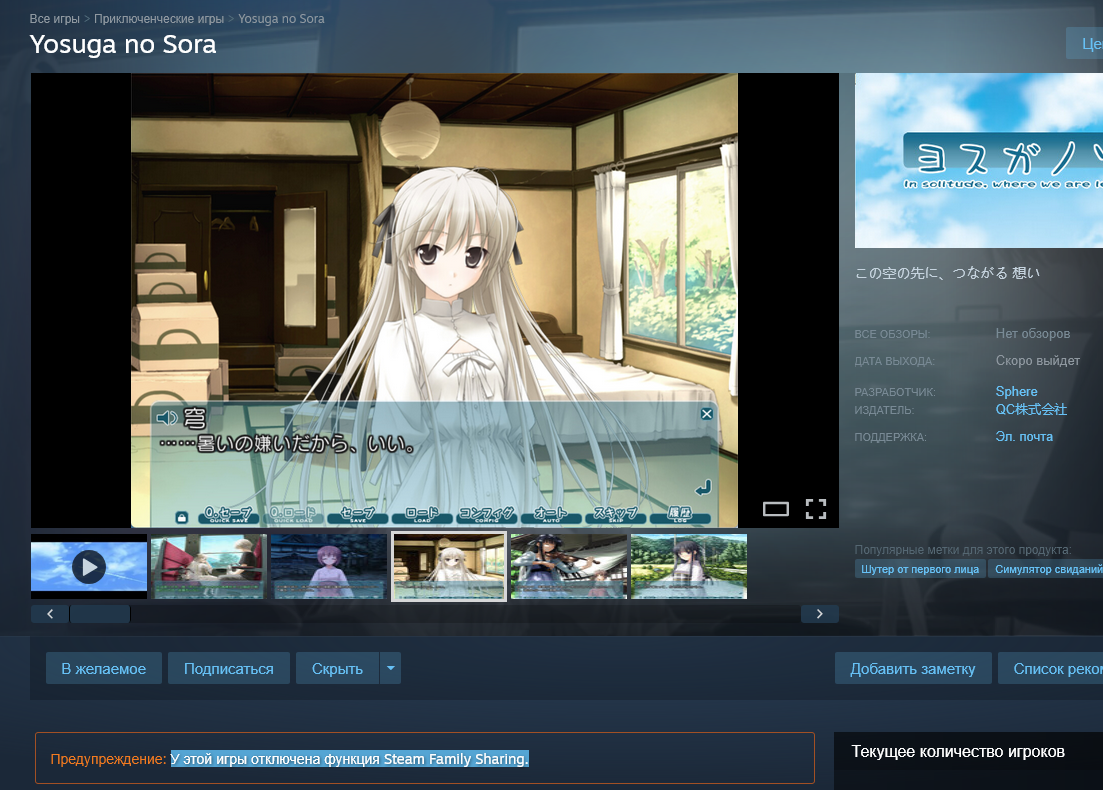Viewport: 1103px width, 790px height.
Task: Open the Список рекомендаций button
Action: [1050, 668]
